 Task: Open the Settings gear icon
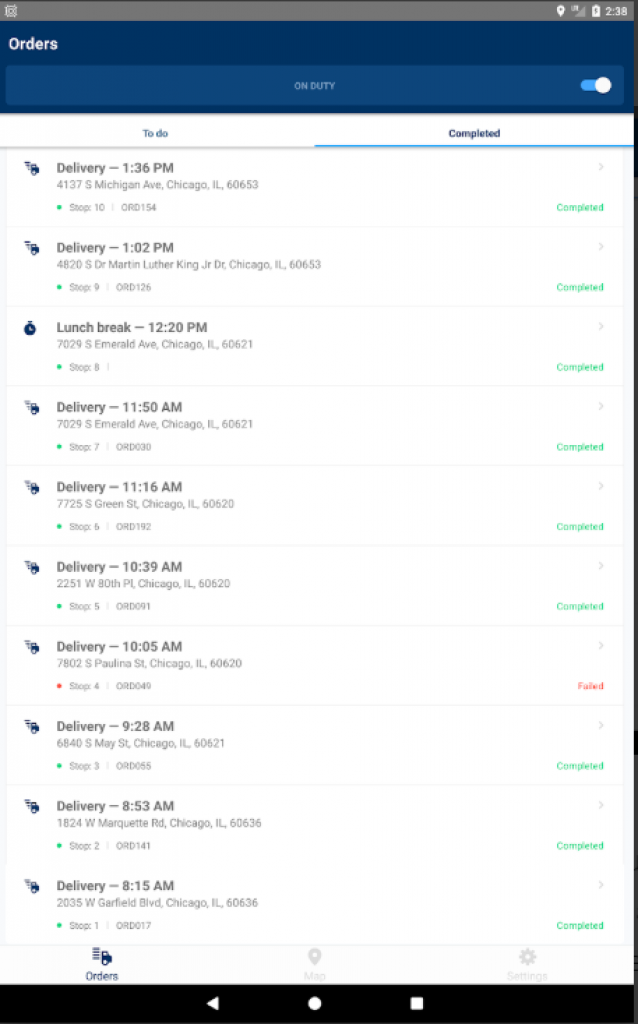tap(527, 957)
